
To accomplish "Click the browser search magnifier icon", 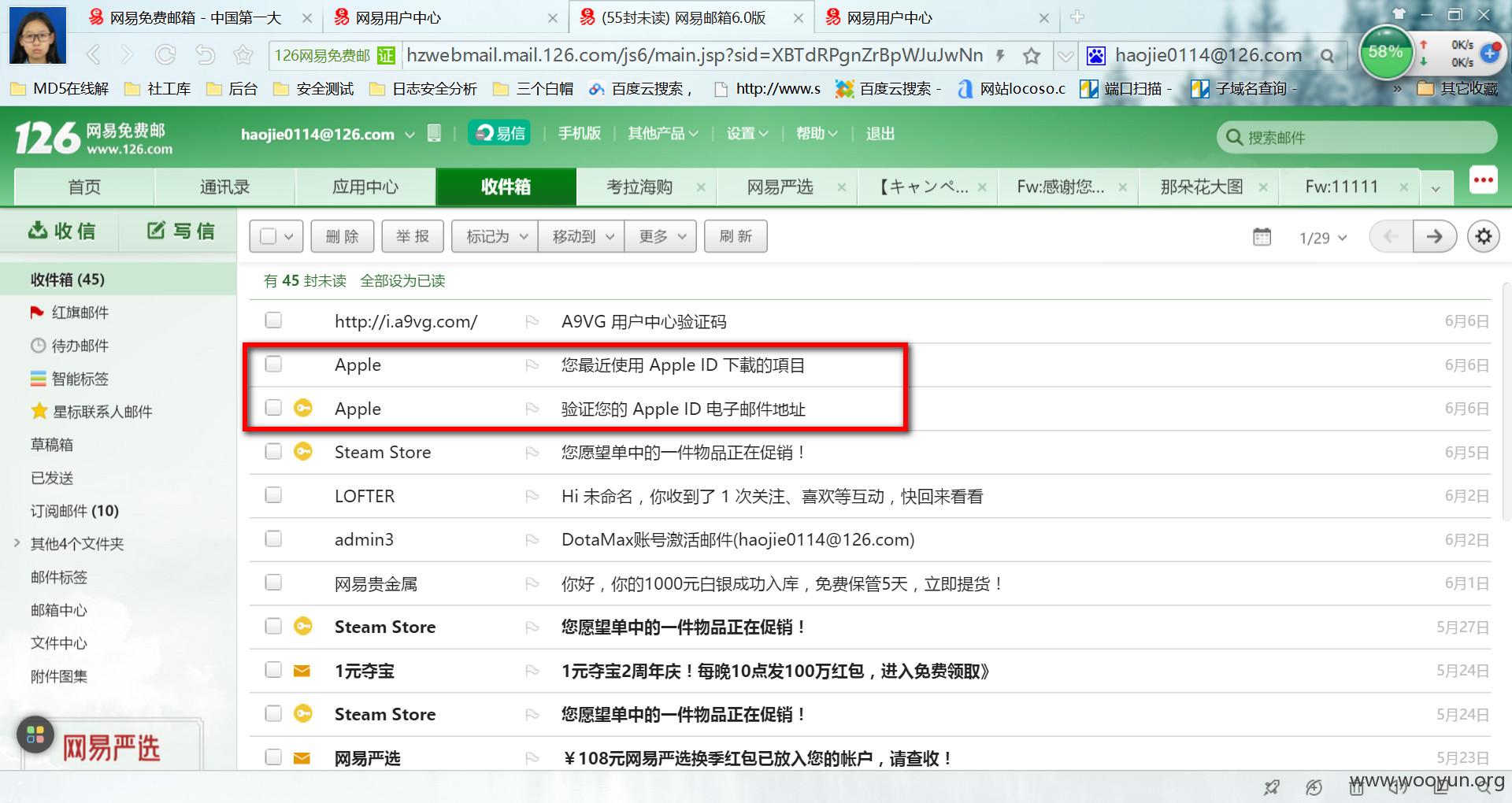I will [1328, 56].
